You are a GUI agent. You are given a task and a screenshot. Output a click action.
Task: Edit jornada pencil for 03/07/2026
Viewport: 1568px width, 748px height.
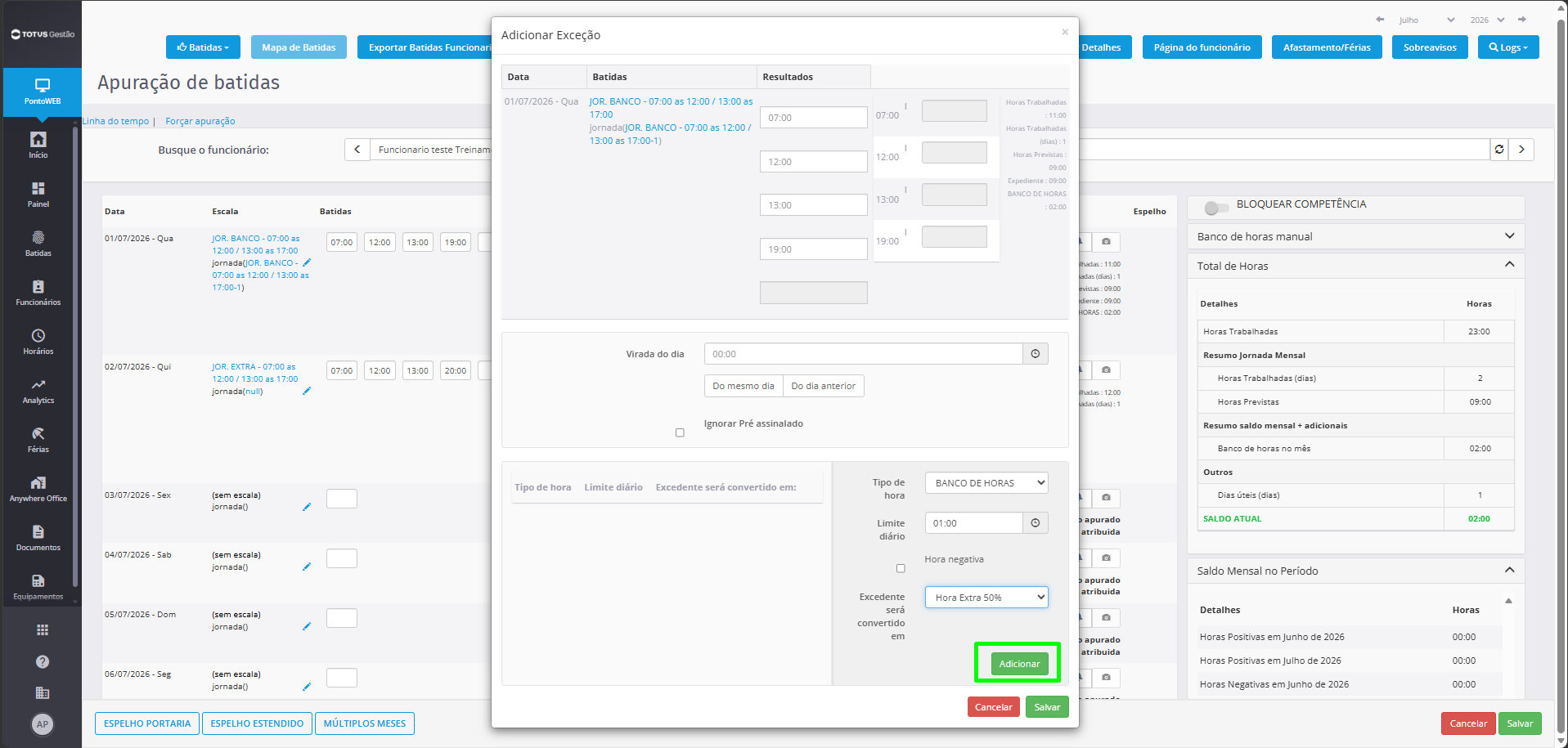point(307,507)
